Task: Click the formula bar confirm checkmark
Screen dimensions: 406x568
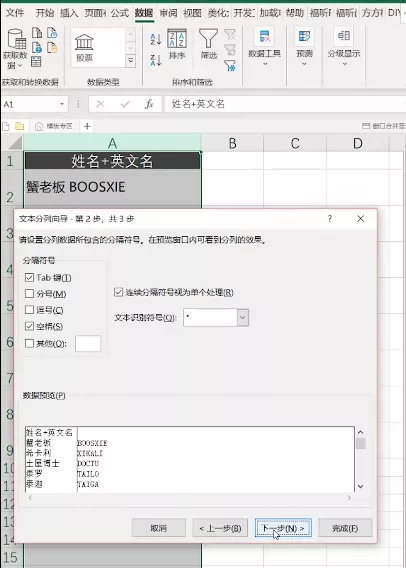Action: click(x=125, y=104)
